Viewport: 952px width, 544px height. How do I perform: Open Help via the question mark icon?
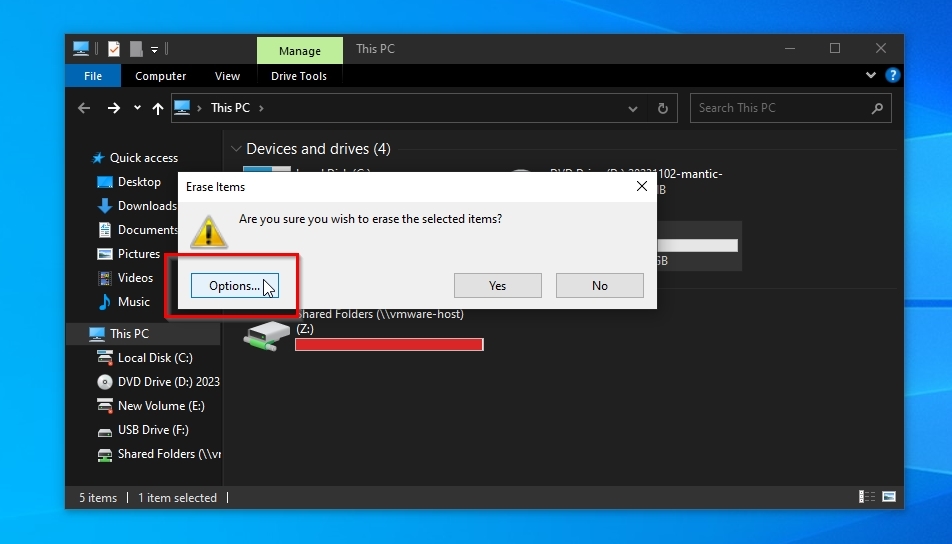(x=892, y=75)
